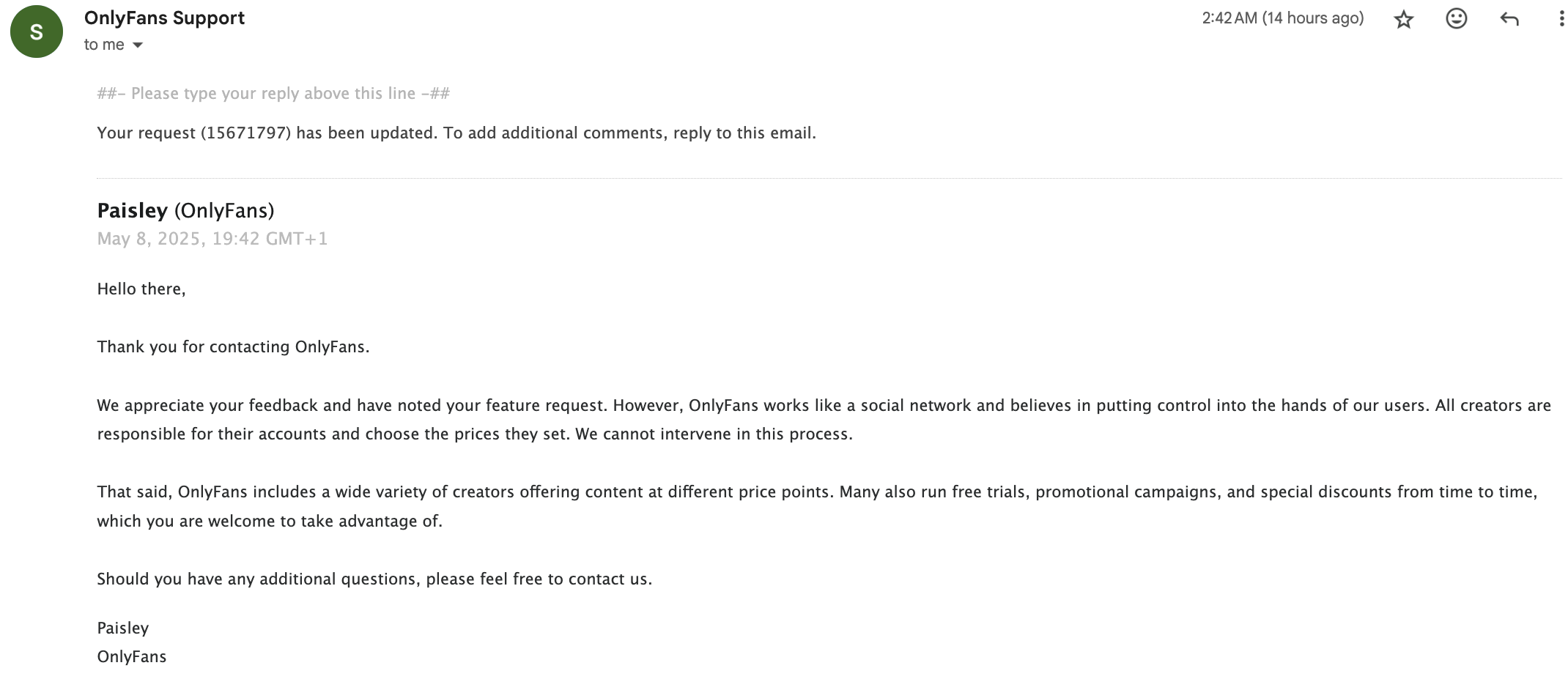
Task: Click the Hello there greeting line
Action: pos(141,289)
